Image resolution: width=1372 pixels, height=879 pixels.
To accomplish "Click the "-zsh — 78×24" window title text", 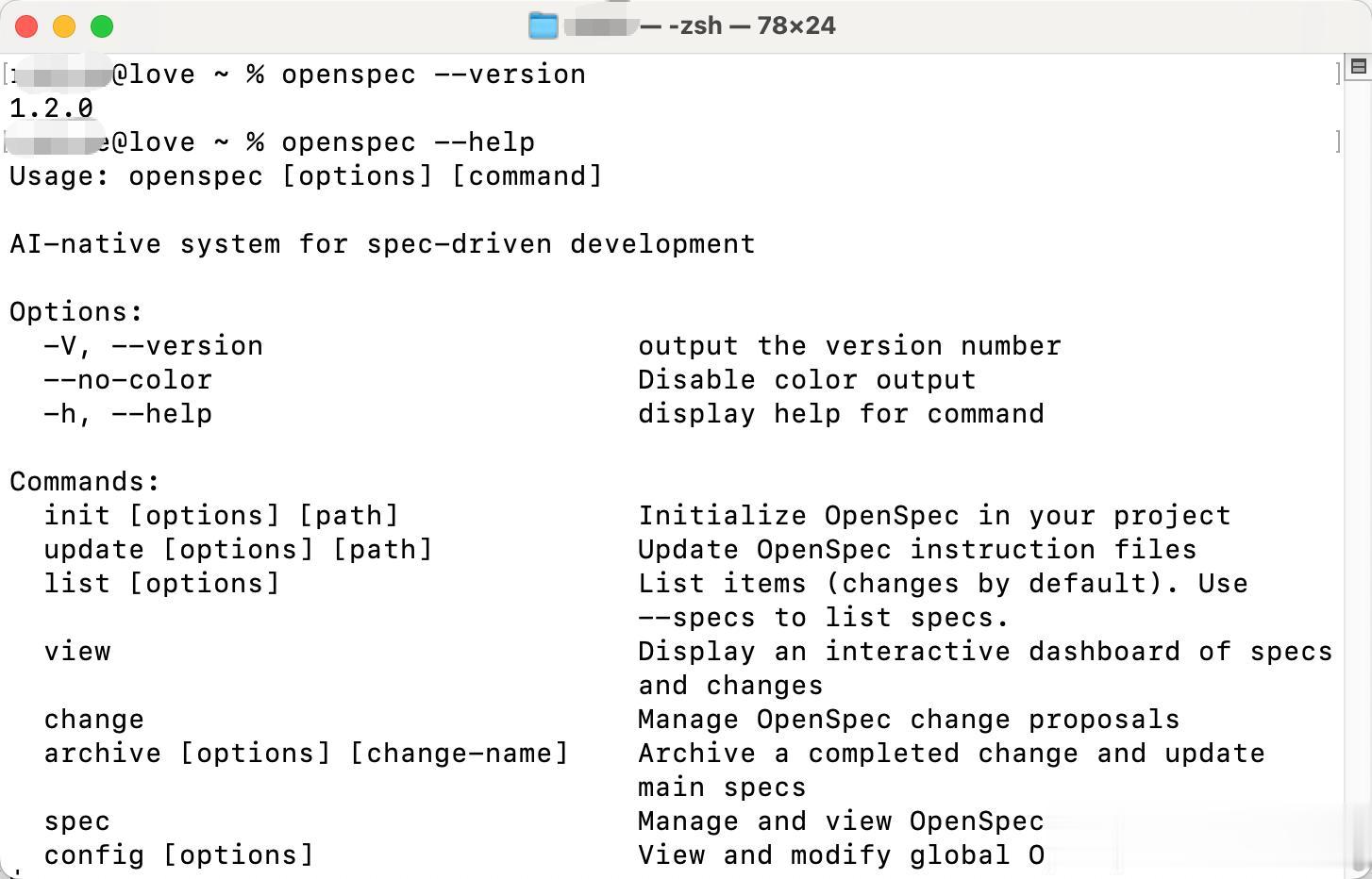I will coord(752,25).
